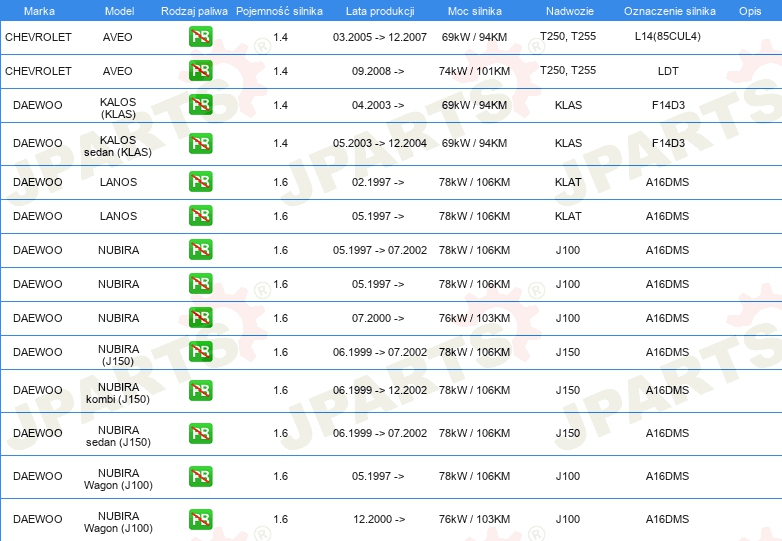The height and width of the screenshot is (541, 782).
Task: Click F14D3 in the KALOS sedan row
Action: (x=668, y=143)
